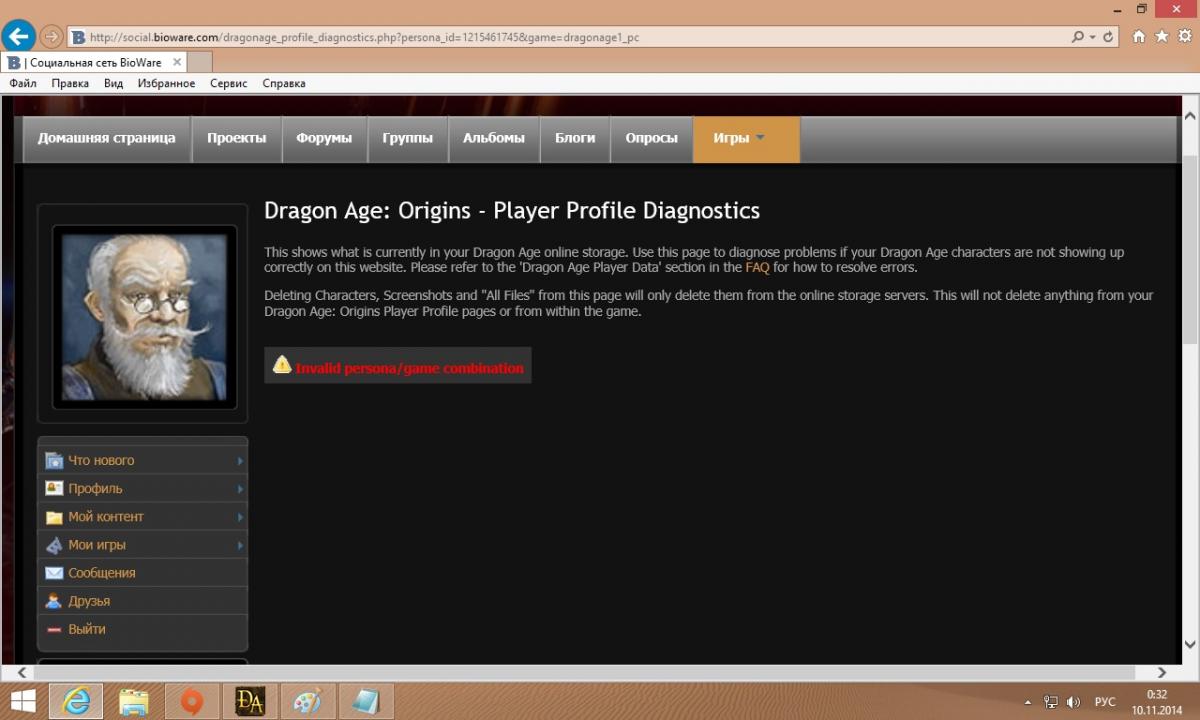The image size is (1200, 720).
Task: Open the Блоги navigation tab
Action: click(575, 139)
